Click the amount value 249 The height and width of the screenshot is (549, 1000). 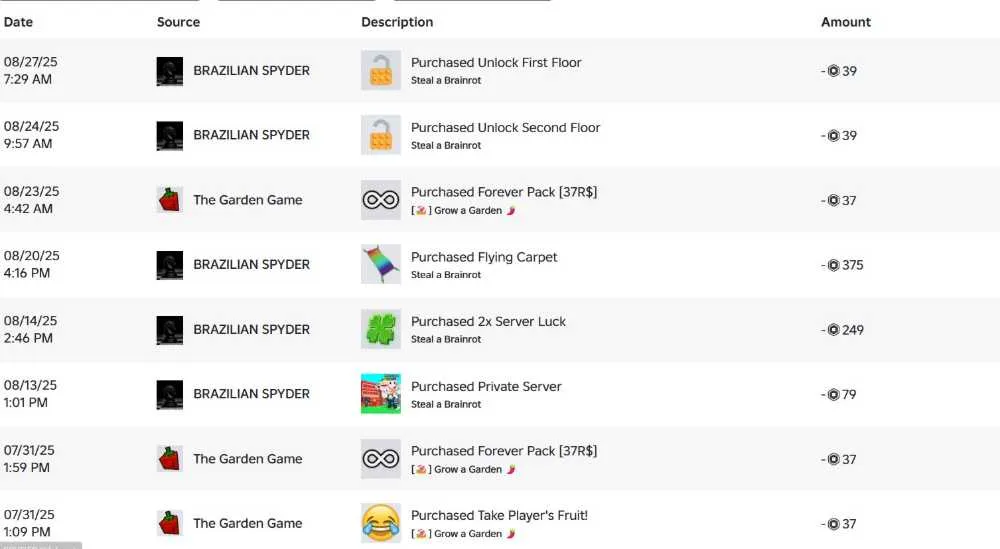tap(853, 330)
